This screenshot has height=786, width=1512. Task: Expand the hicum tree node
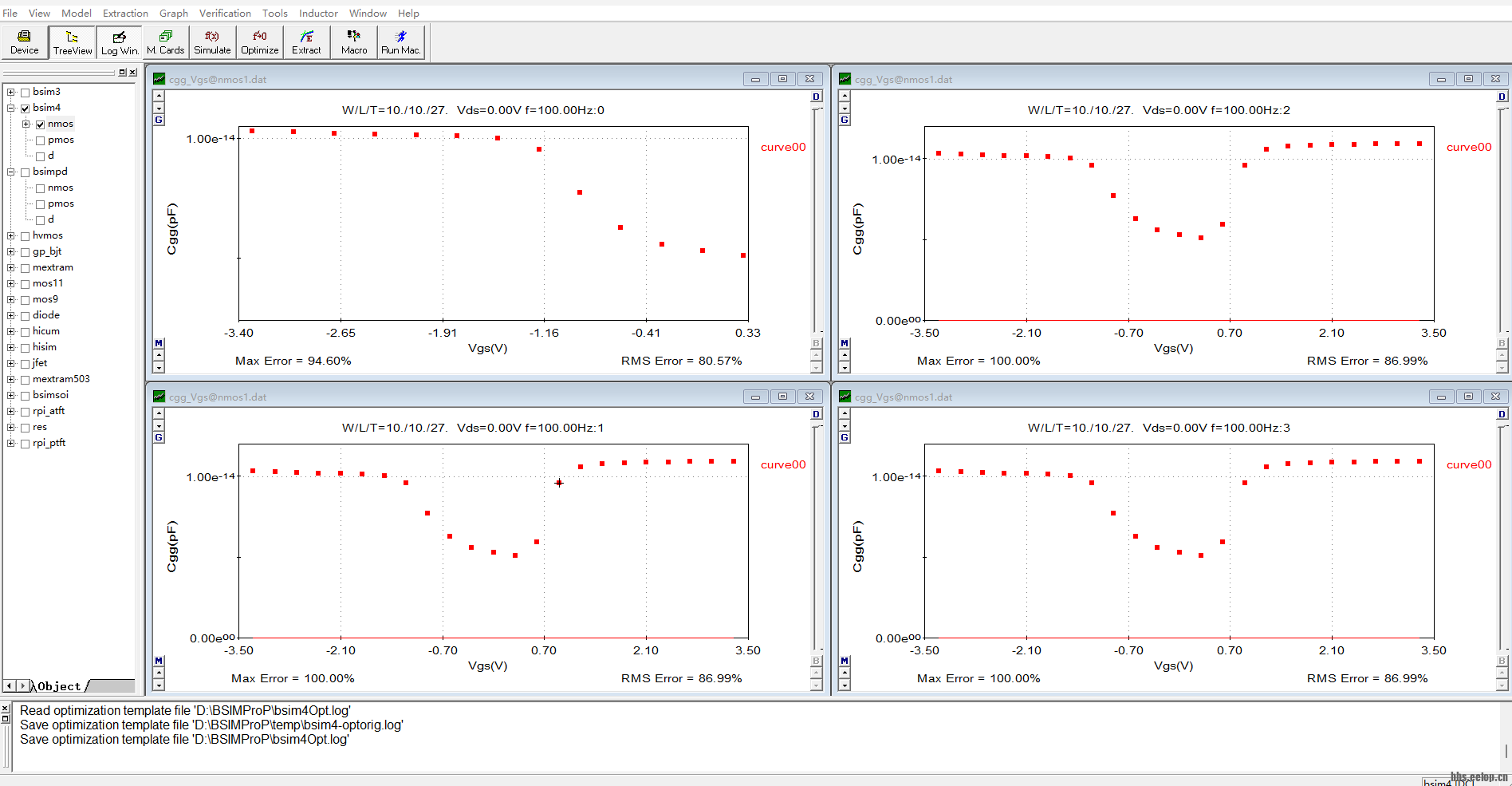[x=11, y=332]
